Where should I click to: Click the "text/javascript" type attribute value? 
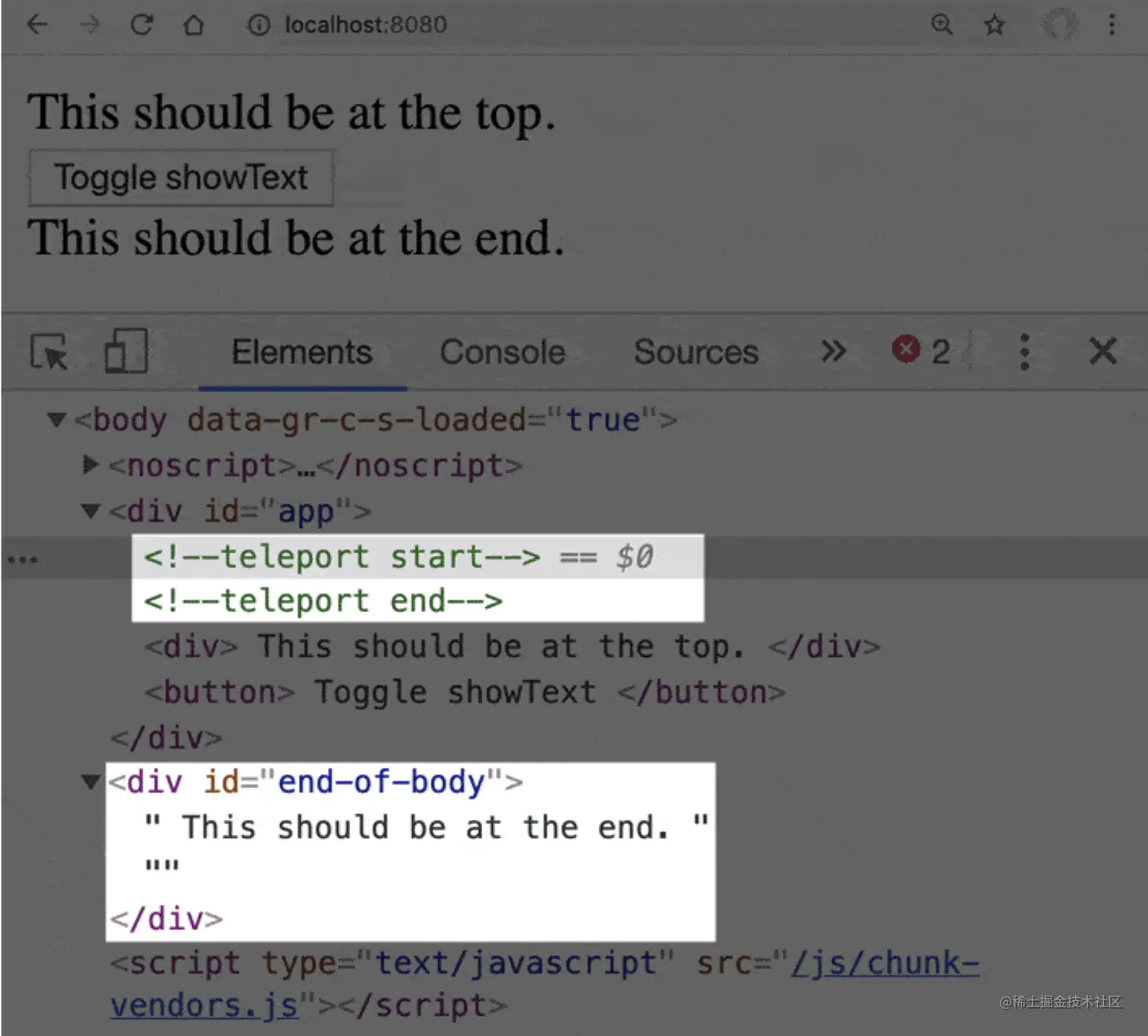tap(516, 963)
